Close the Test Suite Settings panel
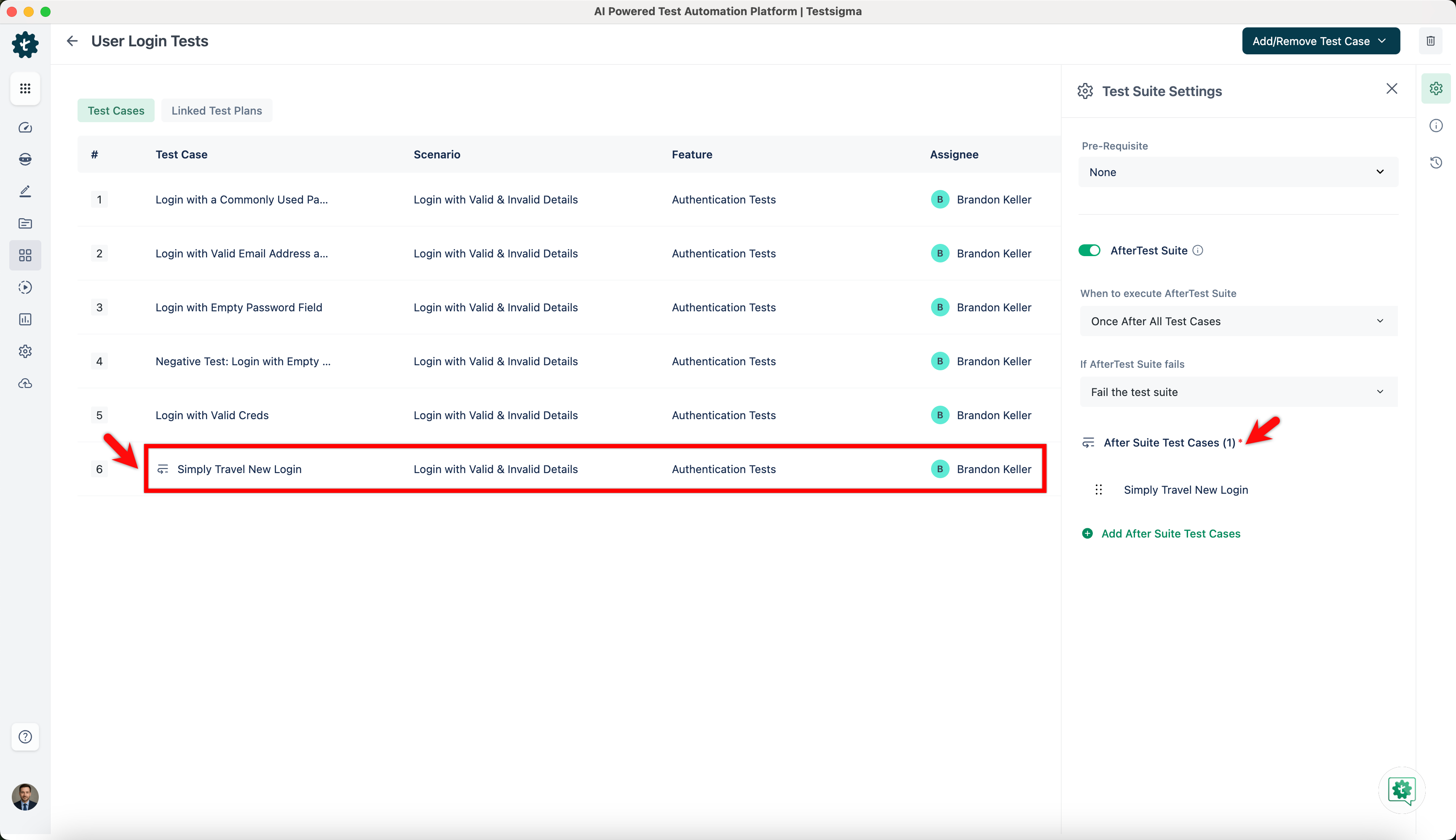 click(x=1392, y=89)
